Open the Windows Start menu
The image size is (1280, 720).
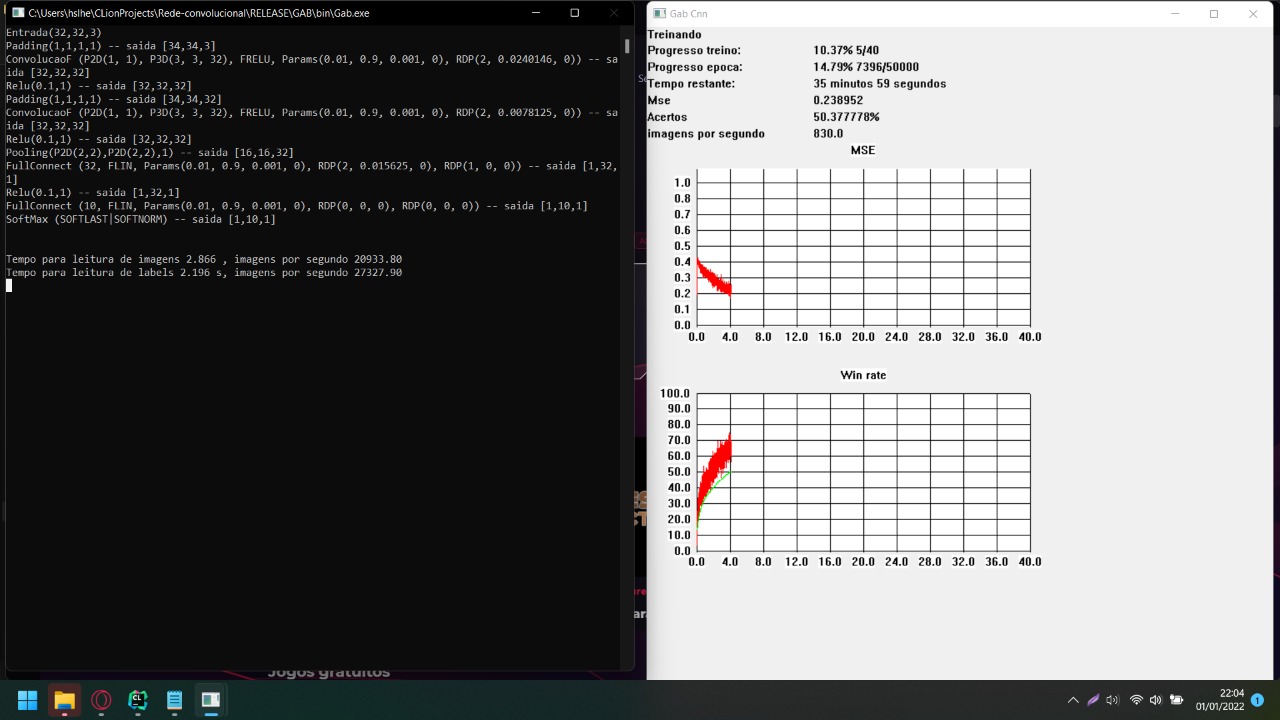[27, 700]
